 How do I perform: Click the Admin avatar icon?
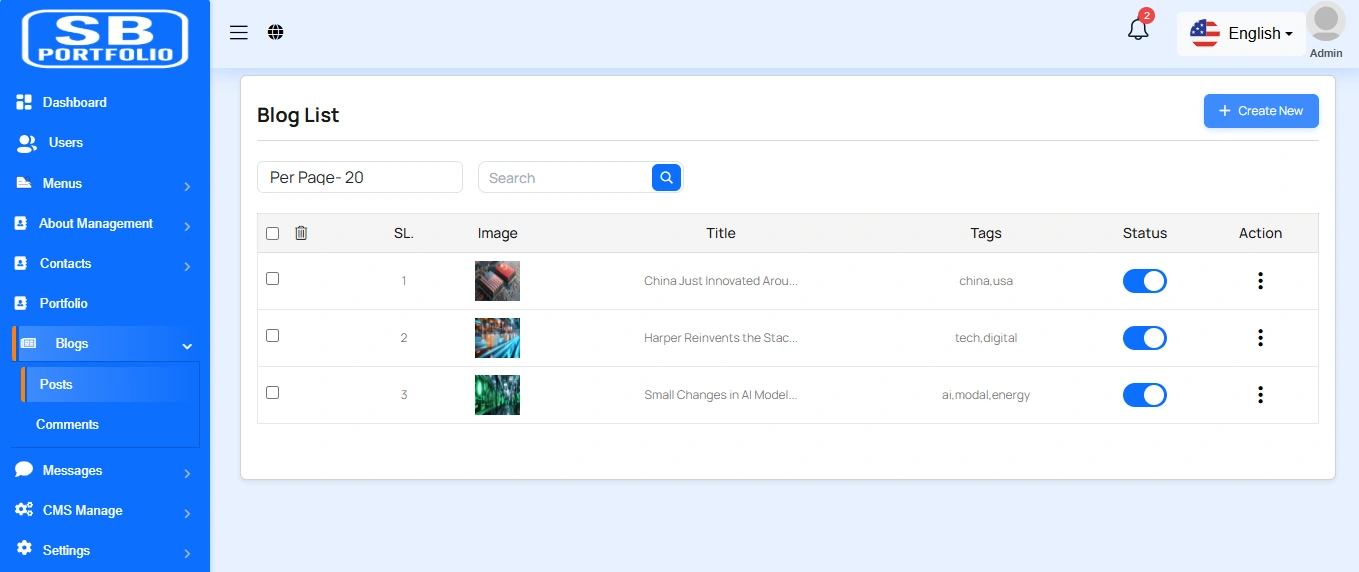click(x=1325, y=23)
